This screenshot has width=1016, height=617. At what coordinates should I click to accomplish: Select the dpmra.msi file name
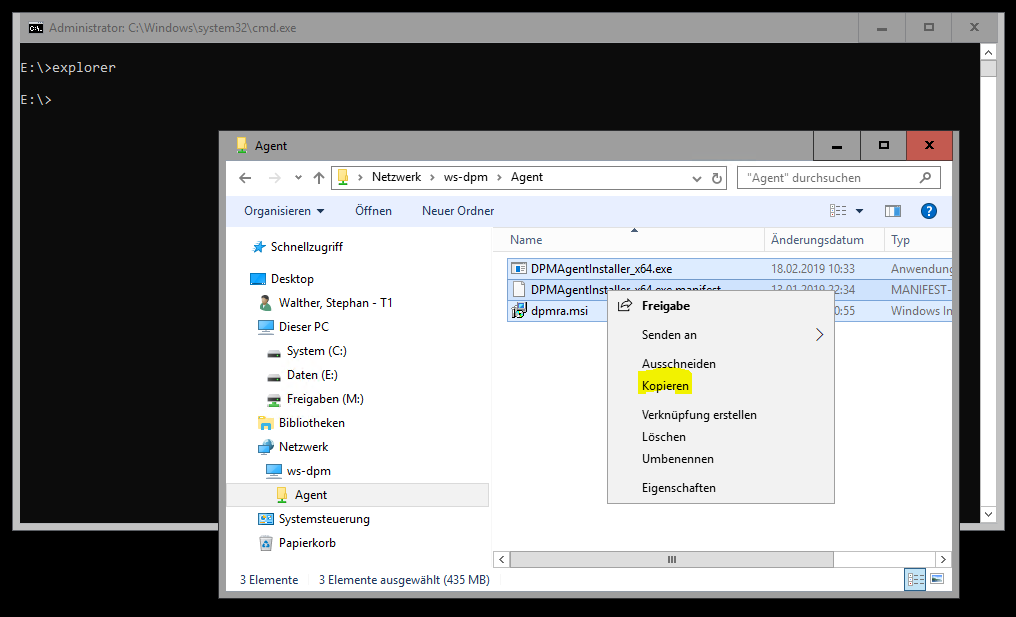click(x=559, y=311)
